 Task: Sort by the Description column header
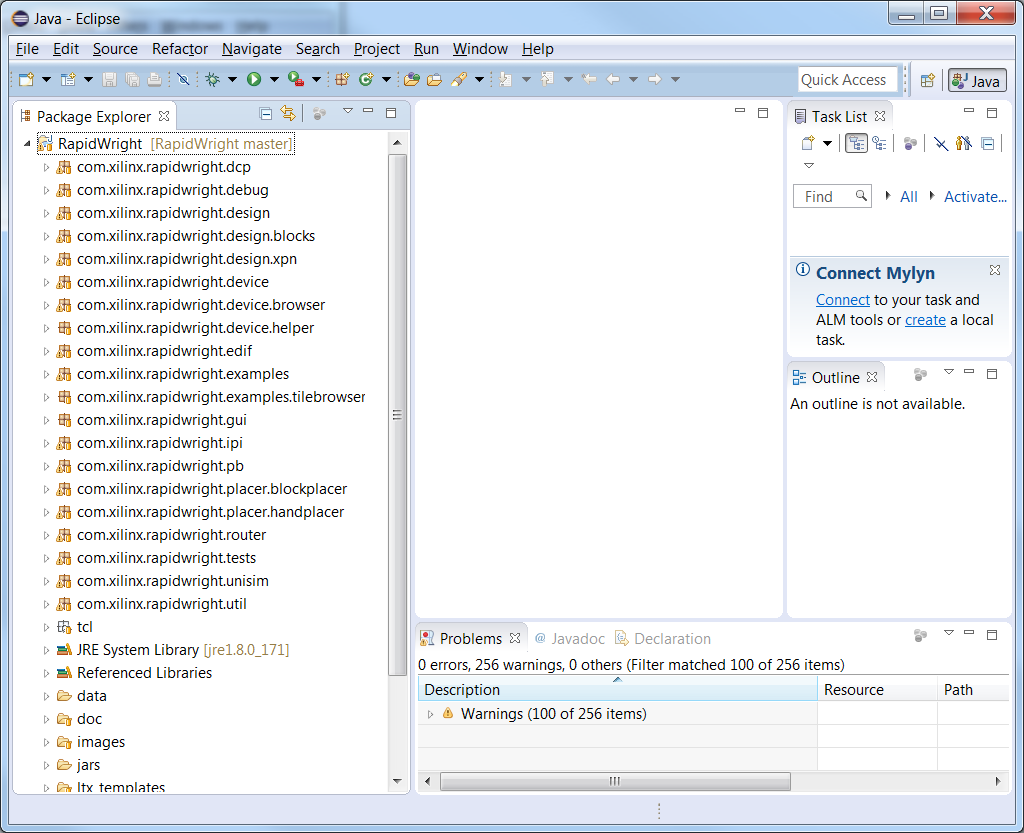point(617,689)
